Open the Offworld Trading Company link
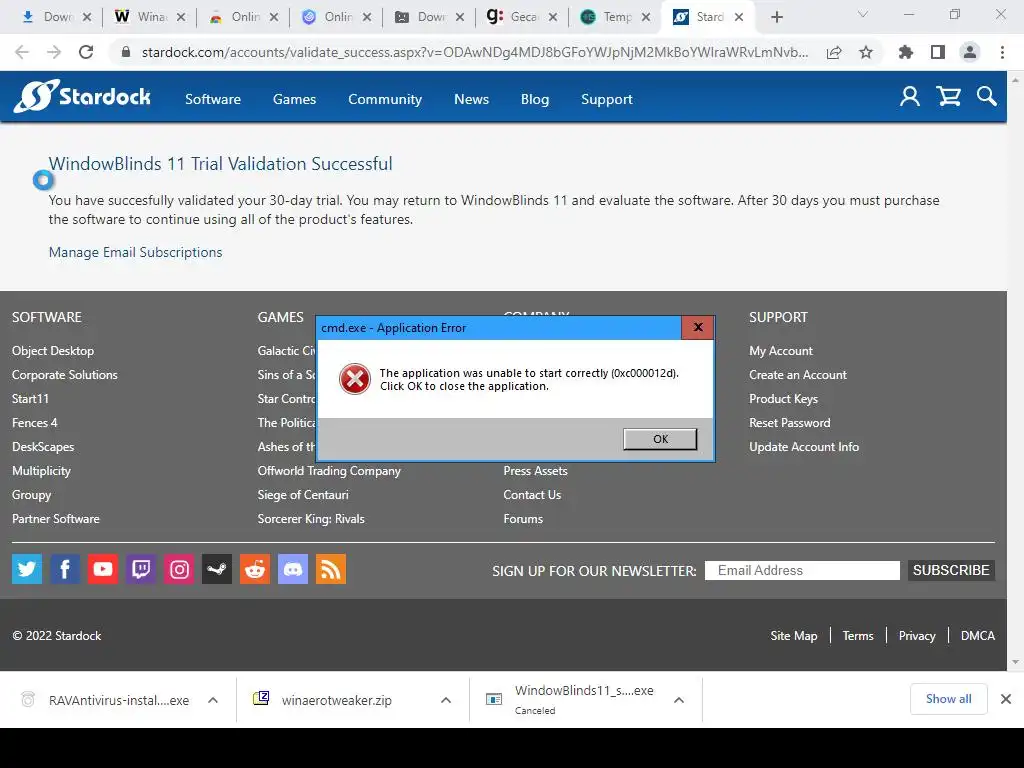Viewport: 1024px width, 768px height. click(329, 470)
